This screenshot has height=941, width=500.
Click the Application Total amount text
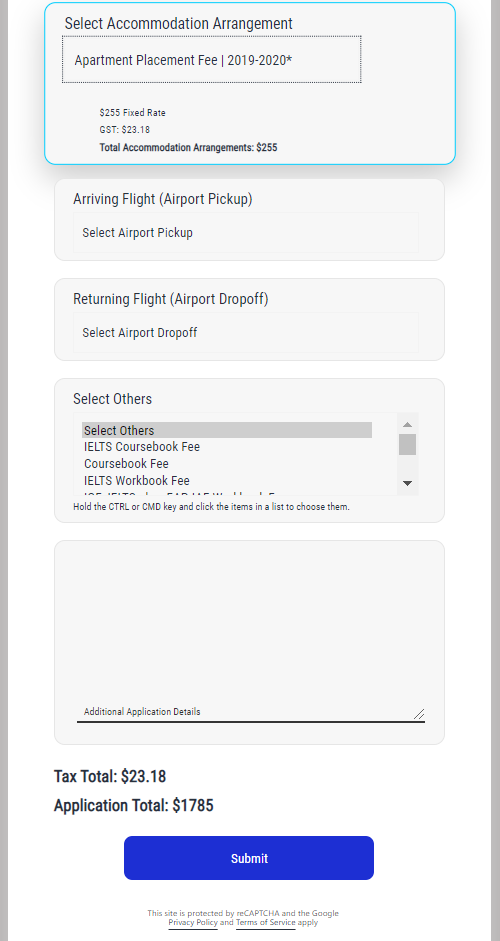click(134, 805)
